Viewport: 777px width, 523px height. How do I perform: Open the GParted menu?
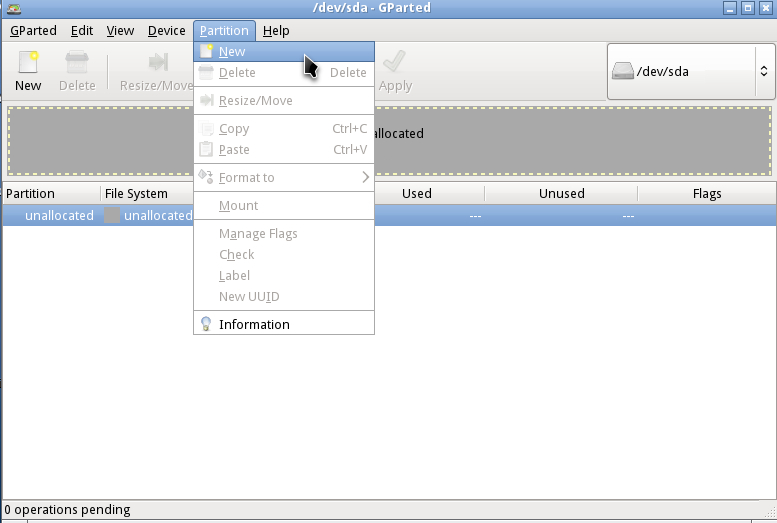(x=33, y=31)
